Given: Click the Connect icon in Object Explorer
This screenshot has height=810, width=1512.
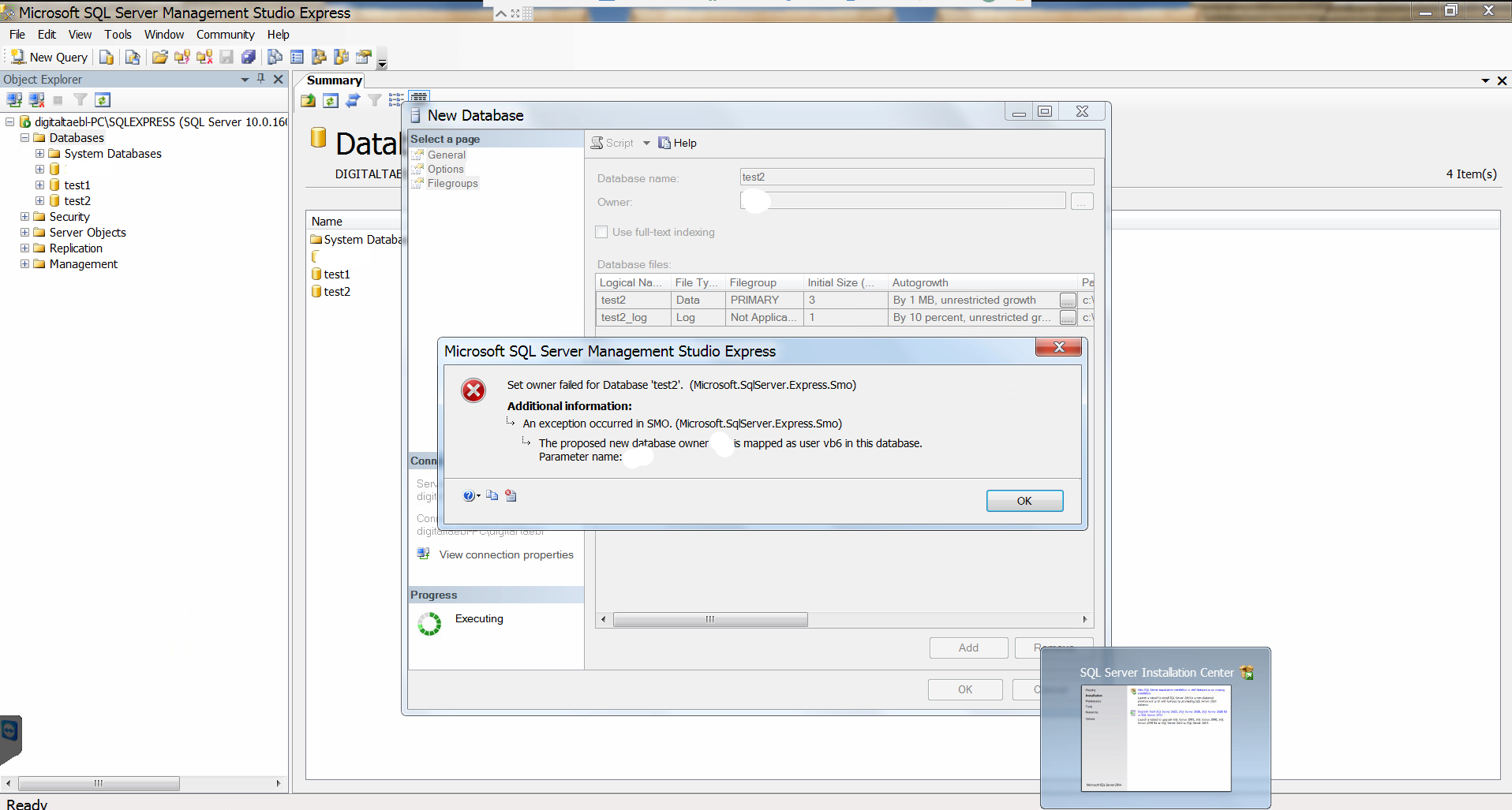Looking at the screenshot, I should coord(14,100).
